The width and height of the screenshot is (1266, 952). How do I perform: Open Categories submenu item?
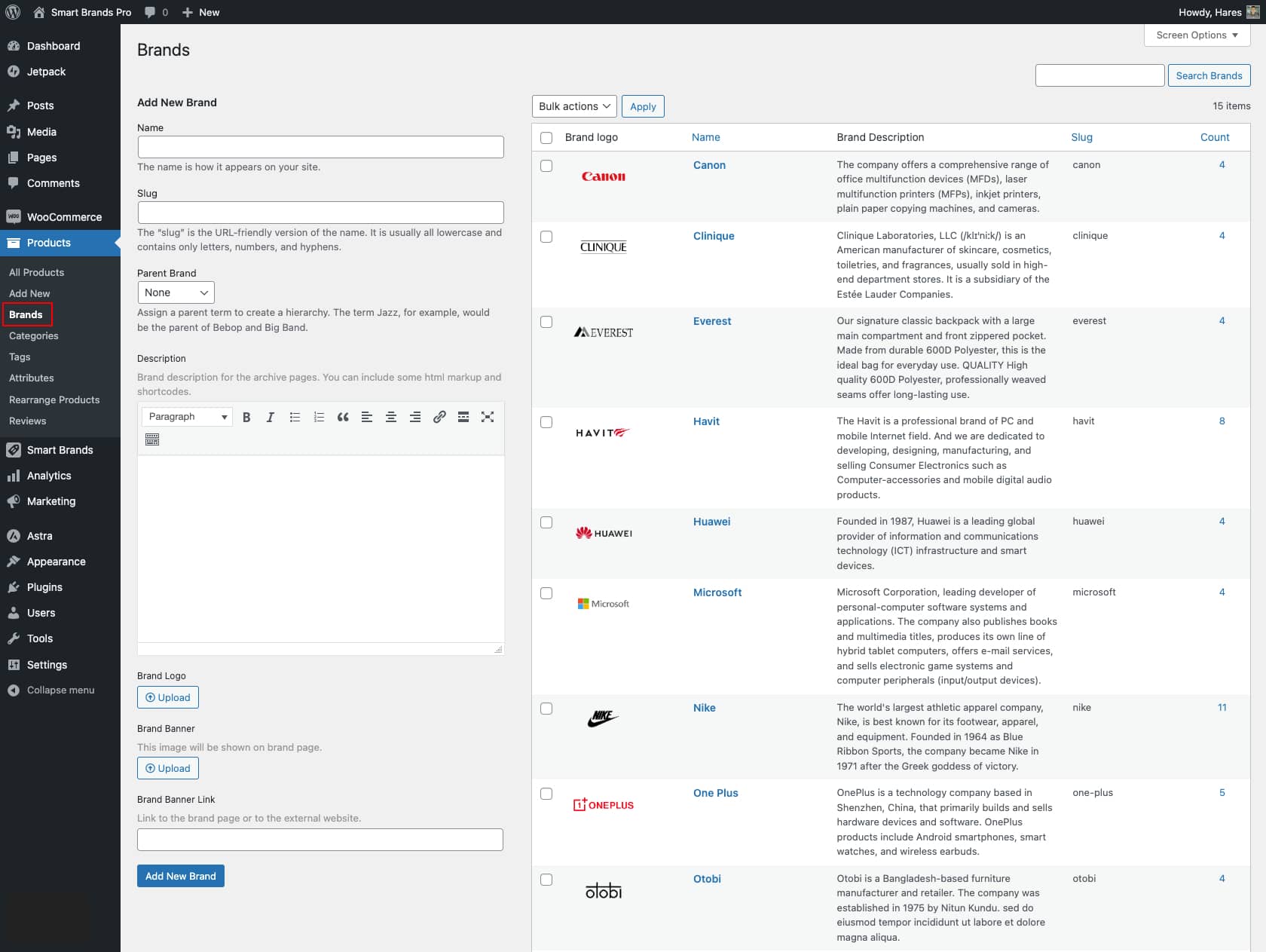(x=34, y=335)
